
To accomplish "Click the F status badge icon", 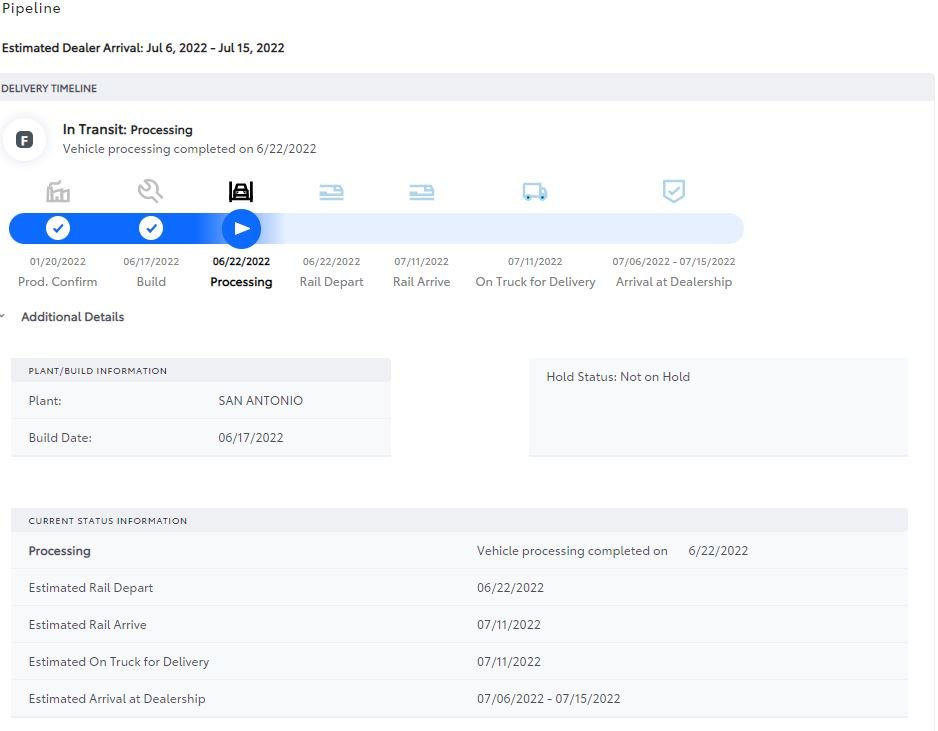I will click(x=25, y=140).
